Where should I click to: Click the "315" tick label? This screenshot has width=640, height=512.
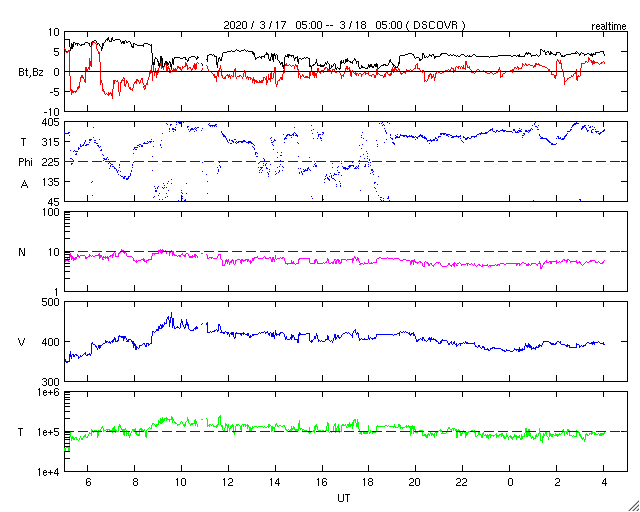coord(52,142)
